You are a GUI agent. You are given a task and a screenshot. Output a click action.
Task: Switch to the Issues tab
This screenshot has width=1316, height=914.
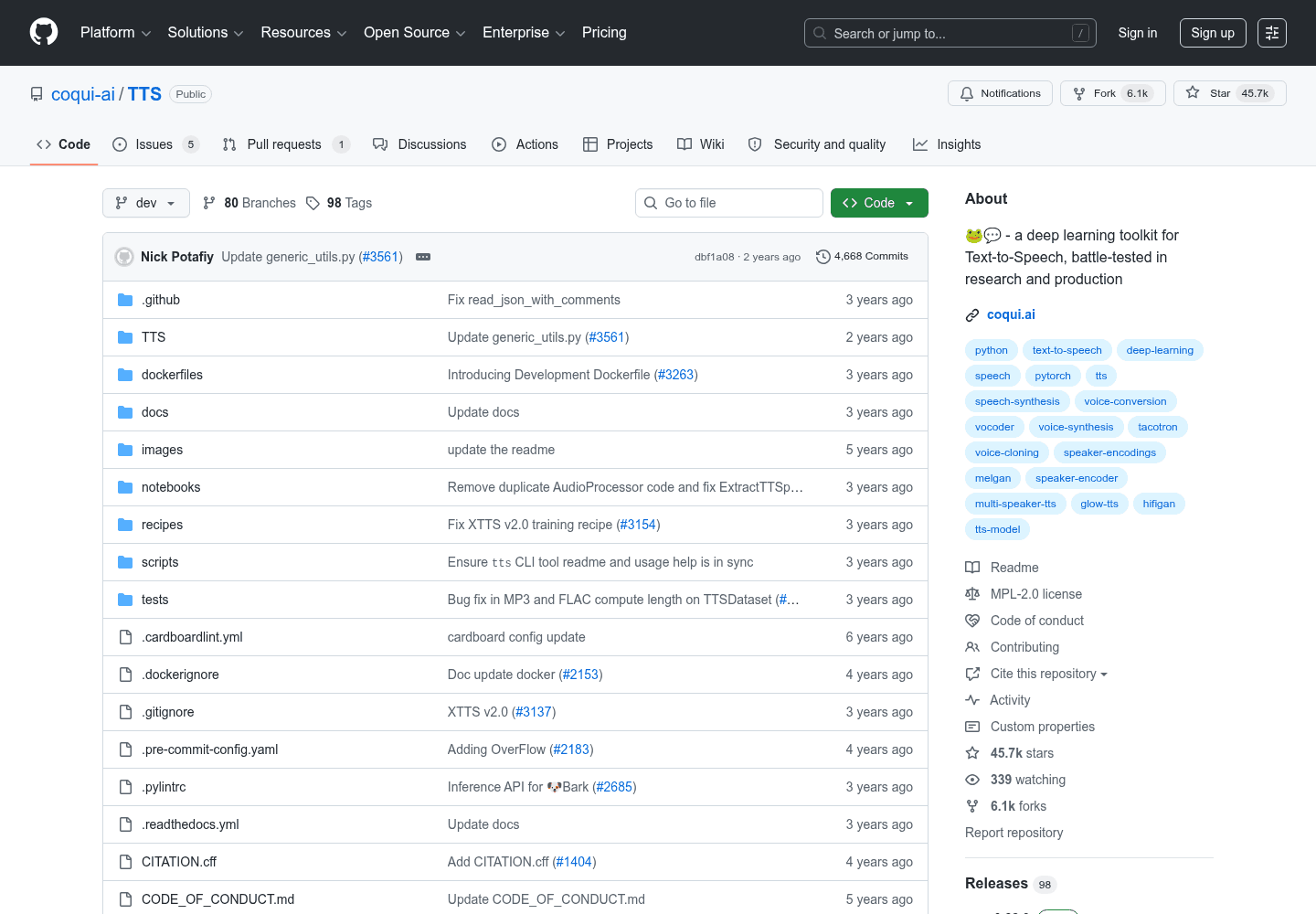point(155,144)
